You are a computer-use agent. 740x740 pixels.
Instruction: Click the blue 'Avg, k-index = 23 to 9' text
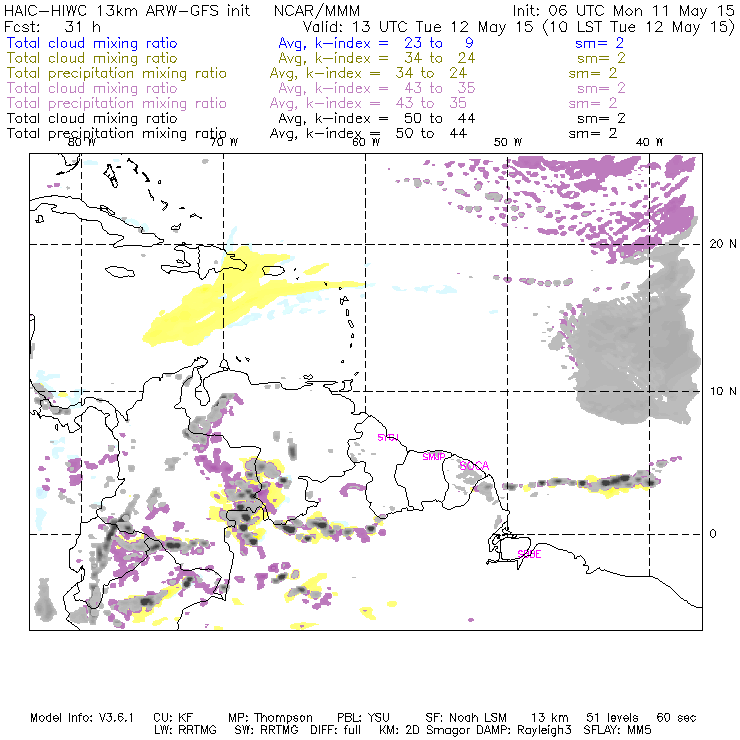376,43
